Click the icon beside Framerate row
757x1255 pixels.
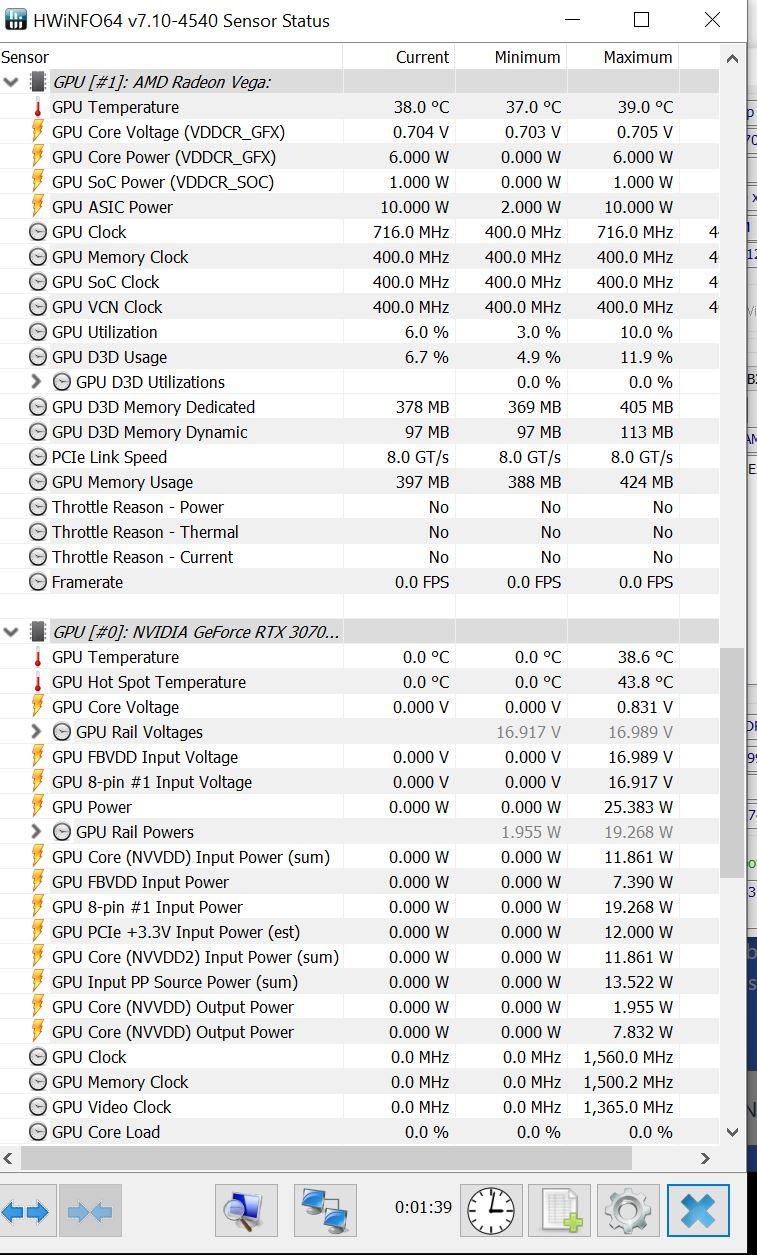pos(38,582)
